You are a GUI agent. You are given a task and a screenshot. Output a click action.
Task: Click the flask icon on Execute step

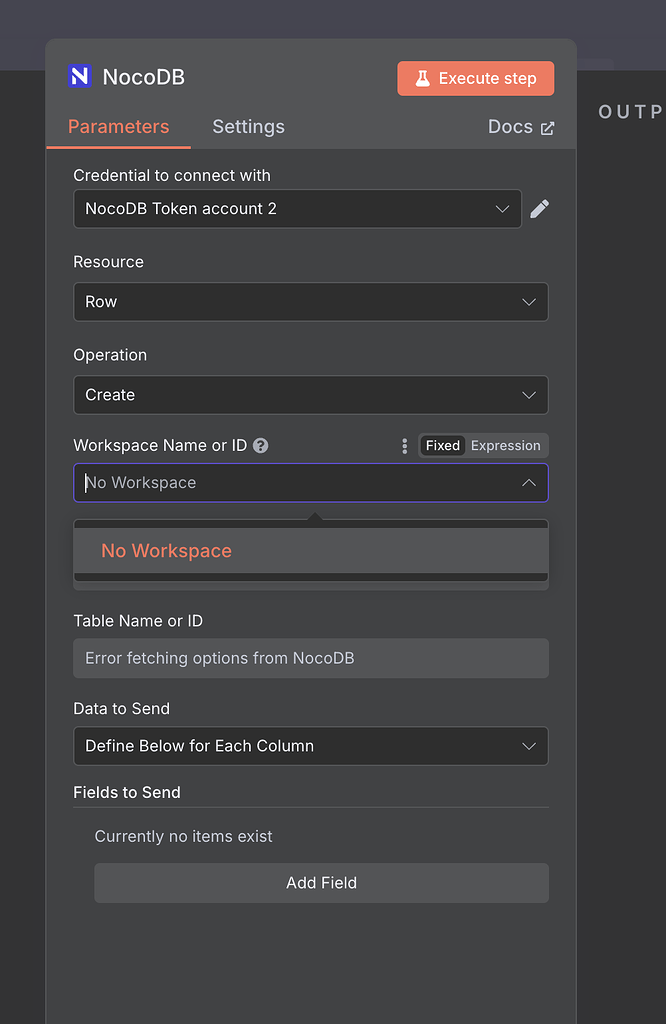coord(421,77)
